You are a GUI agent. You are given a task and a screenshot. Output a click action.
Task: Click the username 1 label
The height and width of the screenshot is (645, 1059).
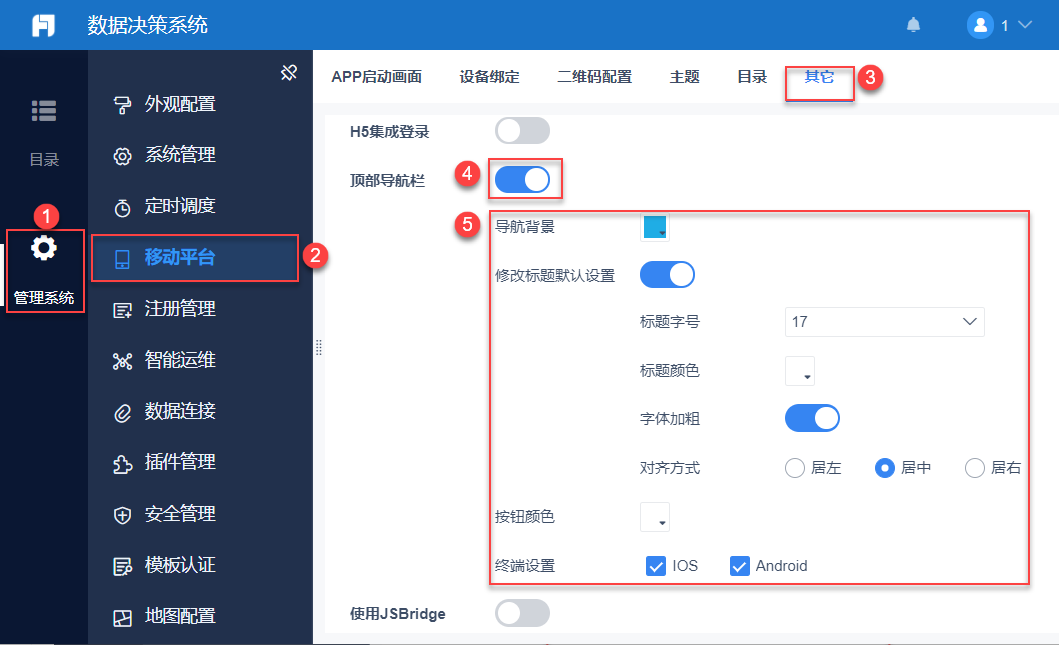coord(1004,26)
